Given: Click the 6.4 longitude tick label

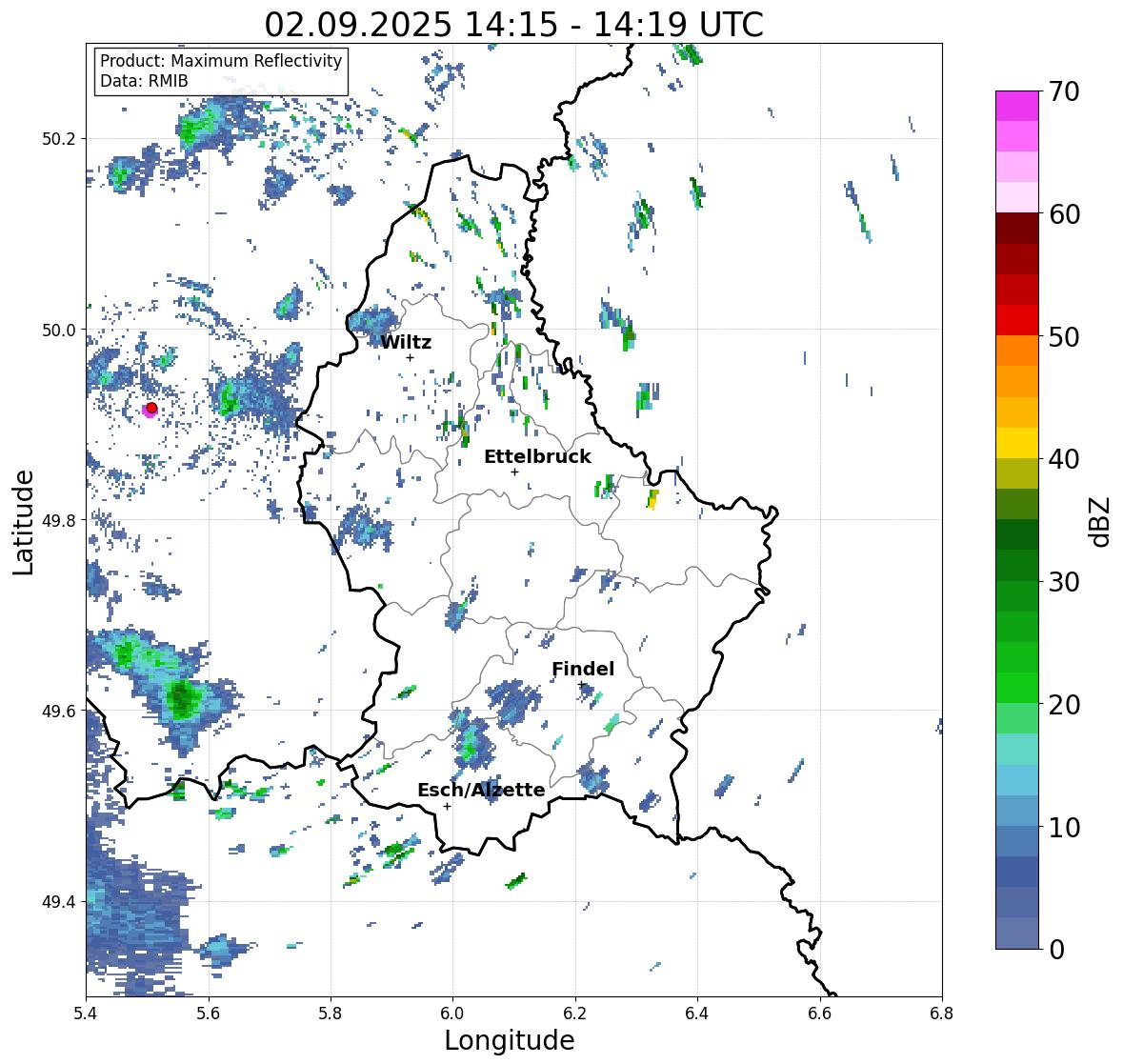Looking at the screenshot, I should 697,1014.
